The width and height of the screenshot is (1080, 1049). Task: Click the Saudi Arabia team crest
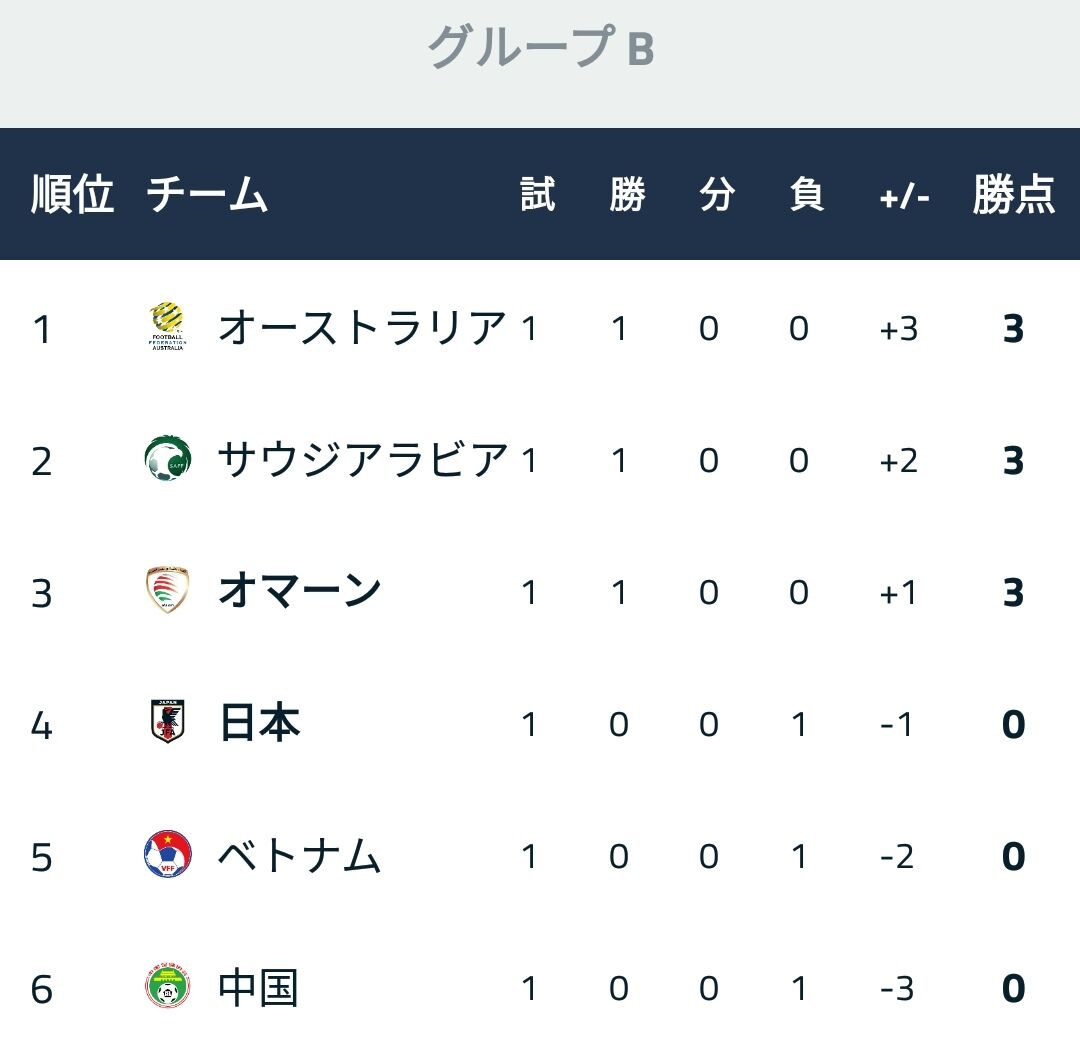167,459
